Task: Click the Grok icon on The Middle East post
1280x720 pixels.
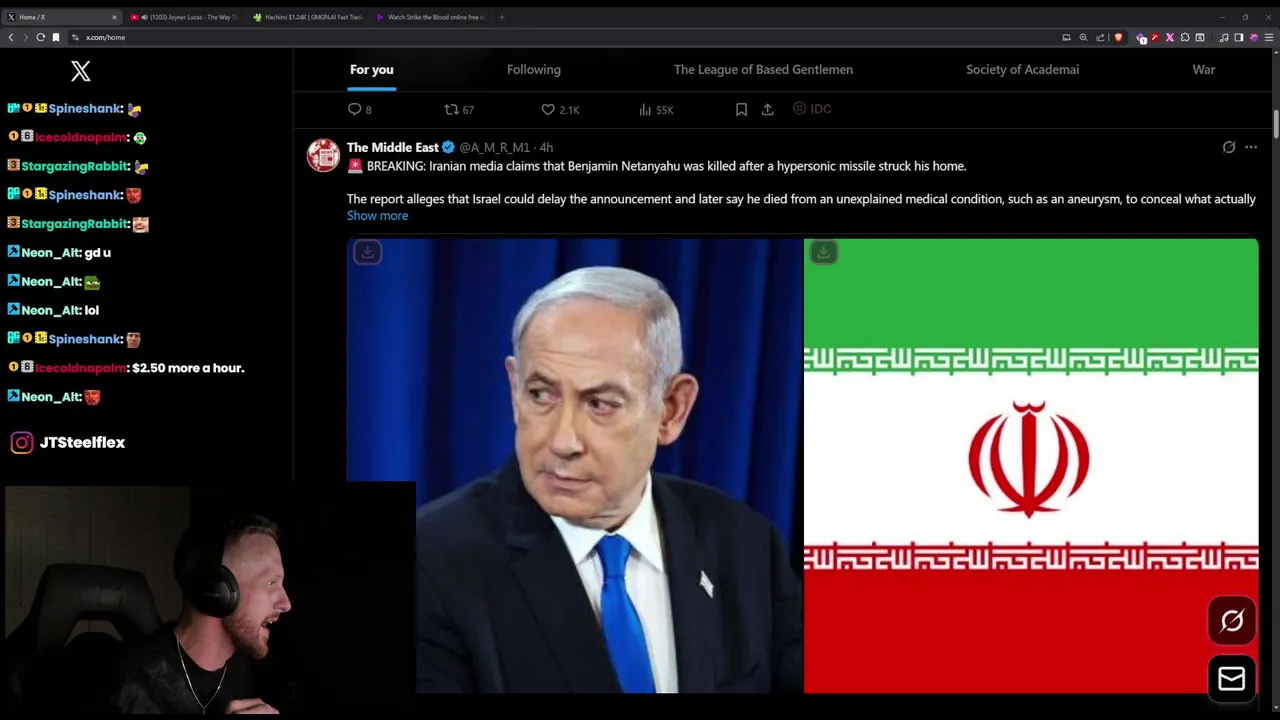Action: point(1229,147)
